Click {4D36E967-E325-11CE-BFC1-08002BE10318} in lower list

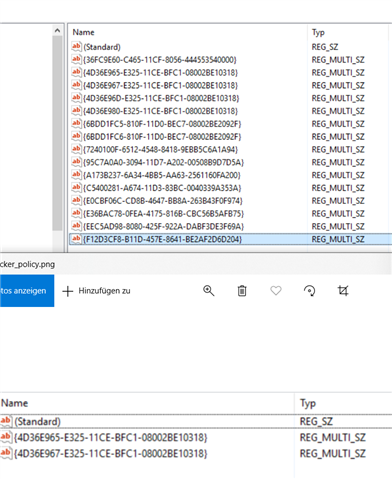pyautogui.click(x=110, y=453)
